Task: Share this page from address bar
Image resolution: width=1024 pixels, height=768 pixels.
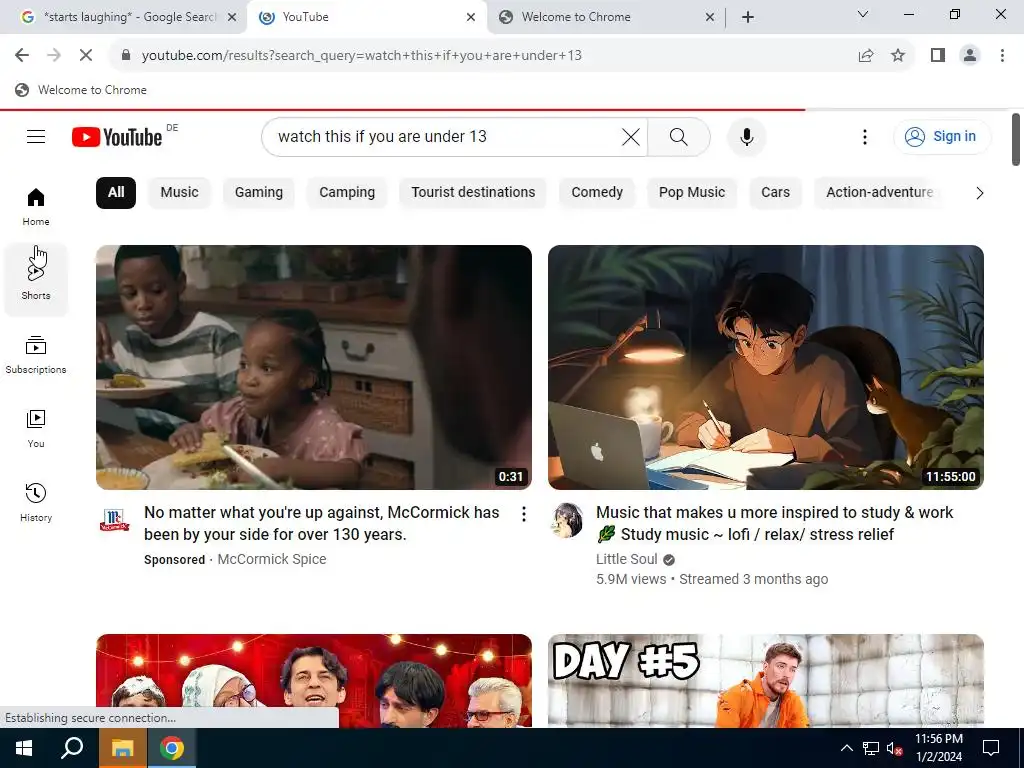Action: click(x=866, y=56)
